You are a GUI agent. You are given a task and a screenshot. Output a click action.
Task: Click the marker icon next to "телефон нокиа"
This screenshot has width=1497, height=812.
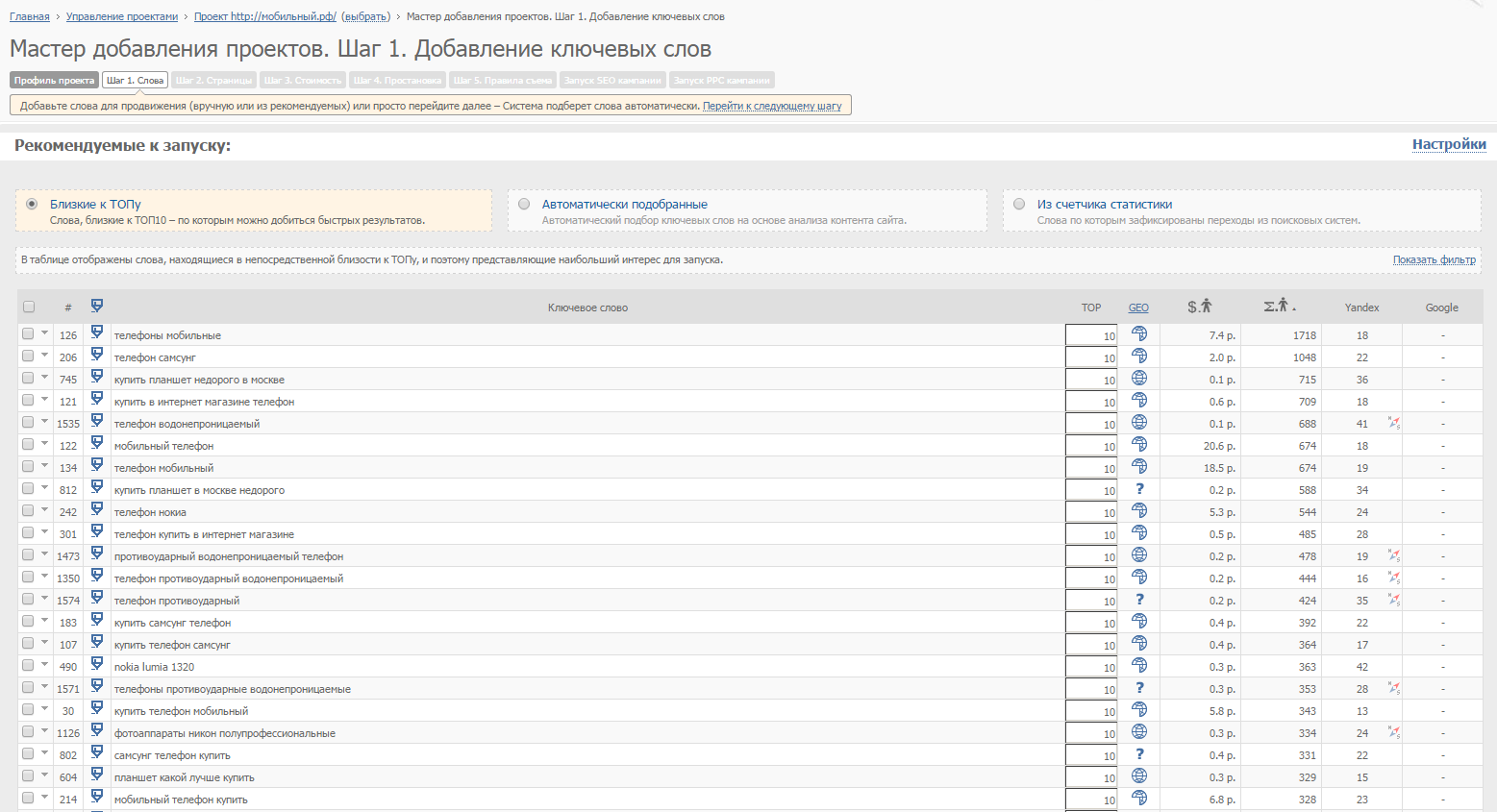(x=97, y=509)
